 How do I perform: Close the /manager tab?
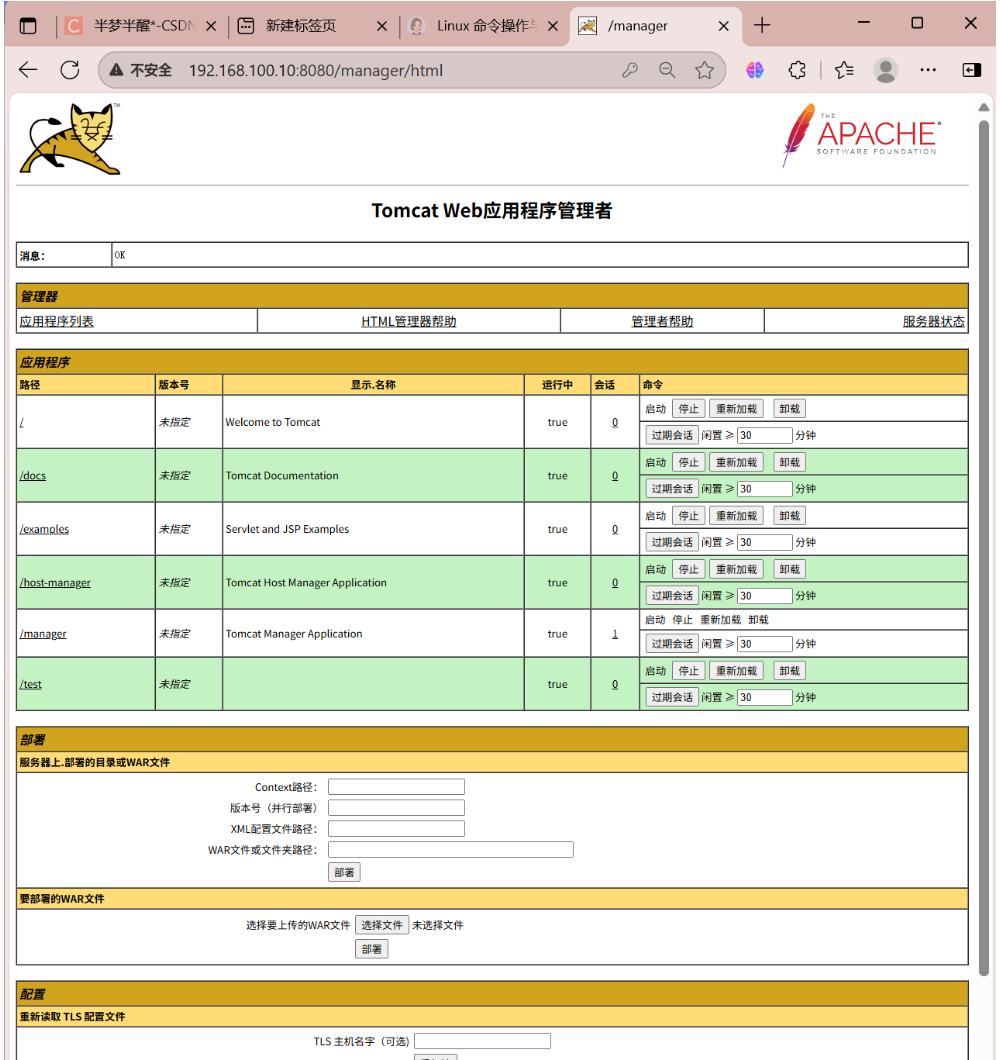tap(723, 26)
